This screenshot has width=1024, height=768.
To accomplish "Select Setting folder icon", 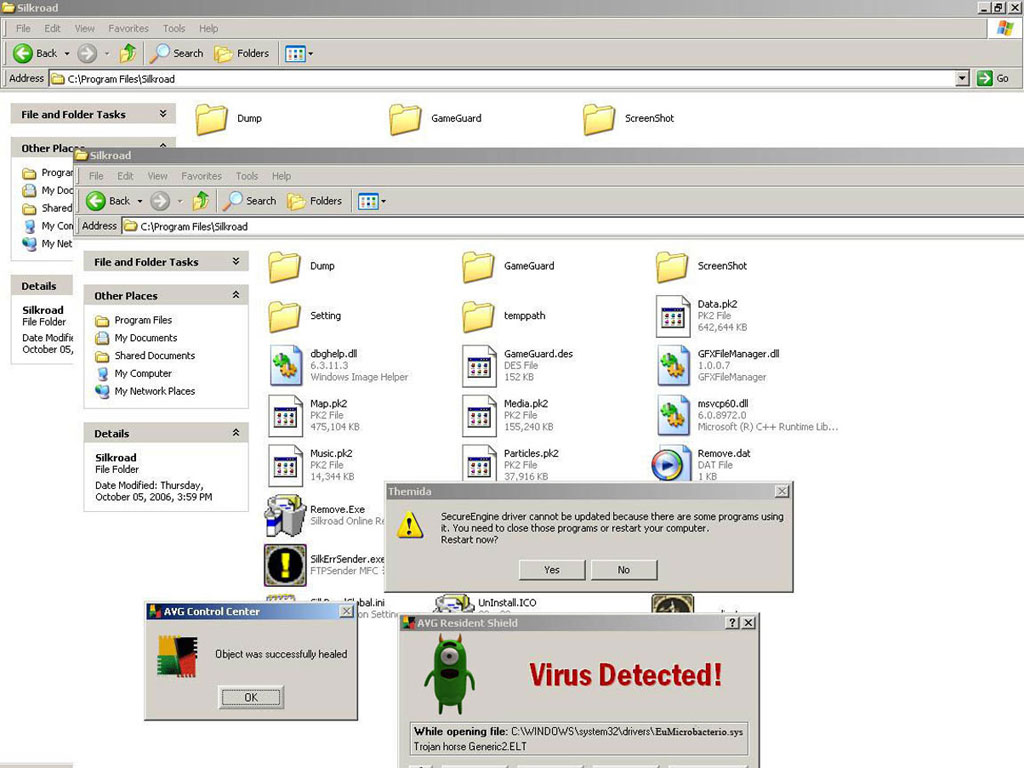I will [285, 316].
